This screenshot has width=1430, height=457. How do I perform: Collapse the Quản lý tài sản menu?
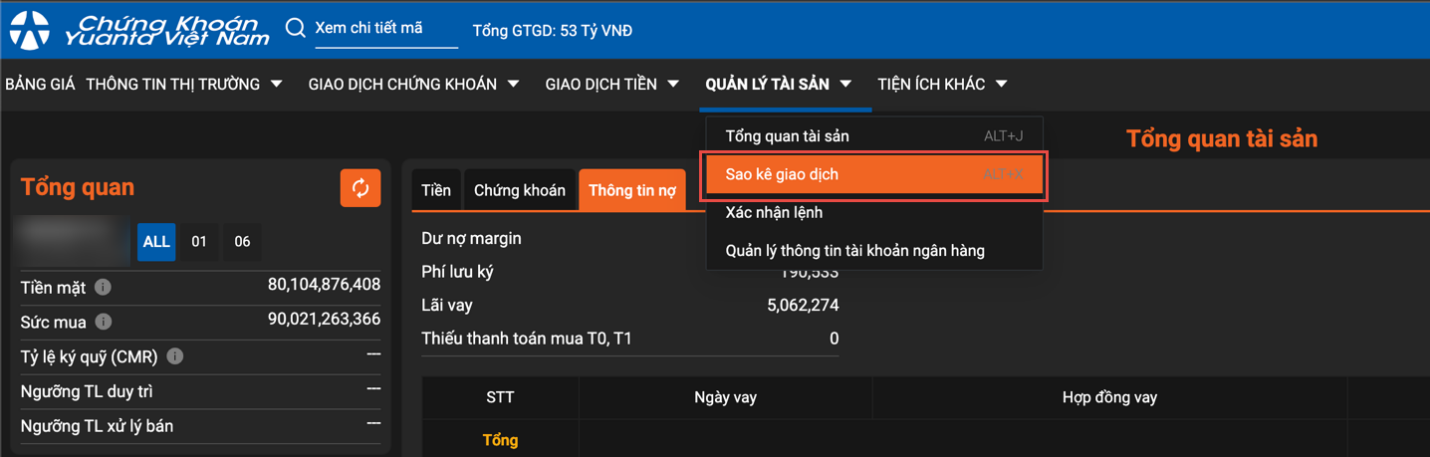pyautogui.click(x=778, y=84)
